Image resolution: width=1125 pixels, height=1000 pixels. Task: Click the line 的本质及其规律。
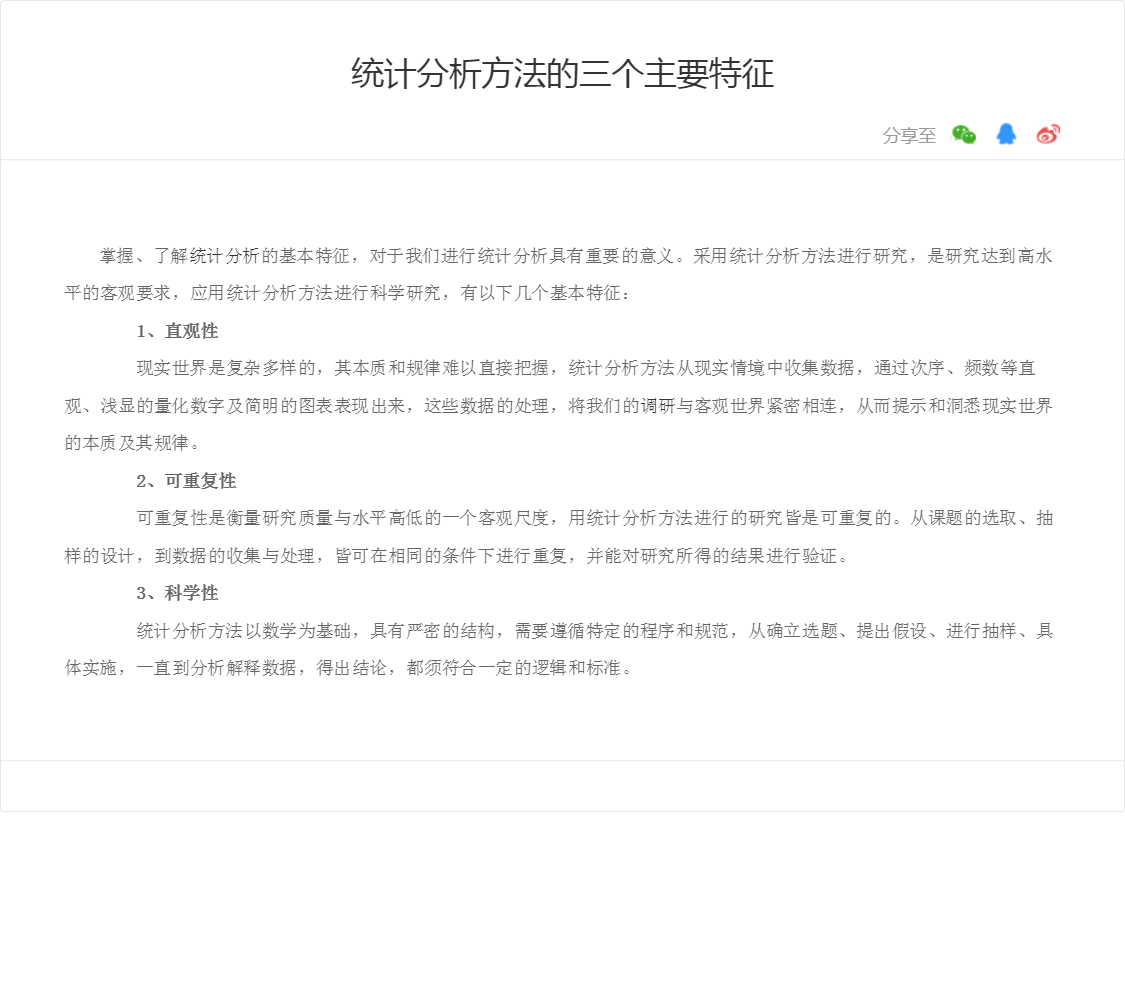(132, 443)
